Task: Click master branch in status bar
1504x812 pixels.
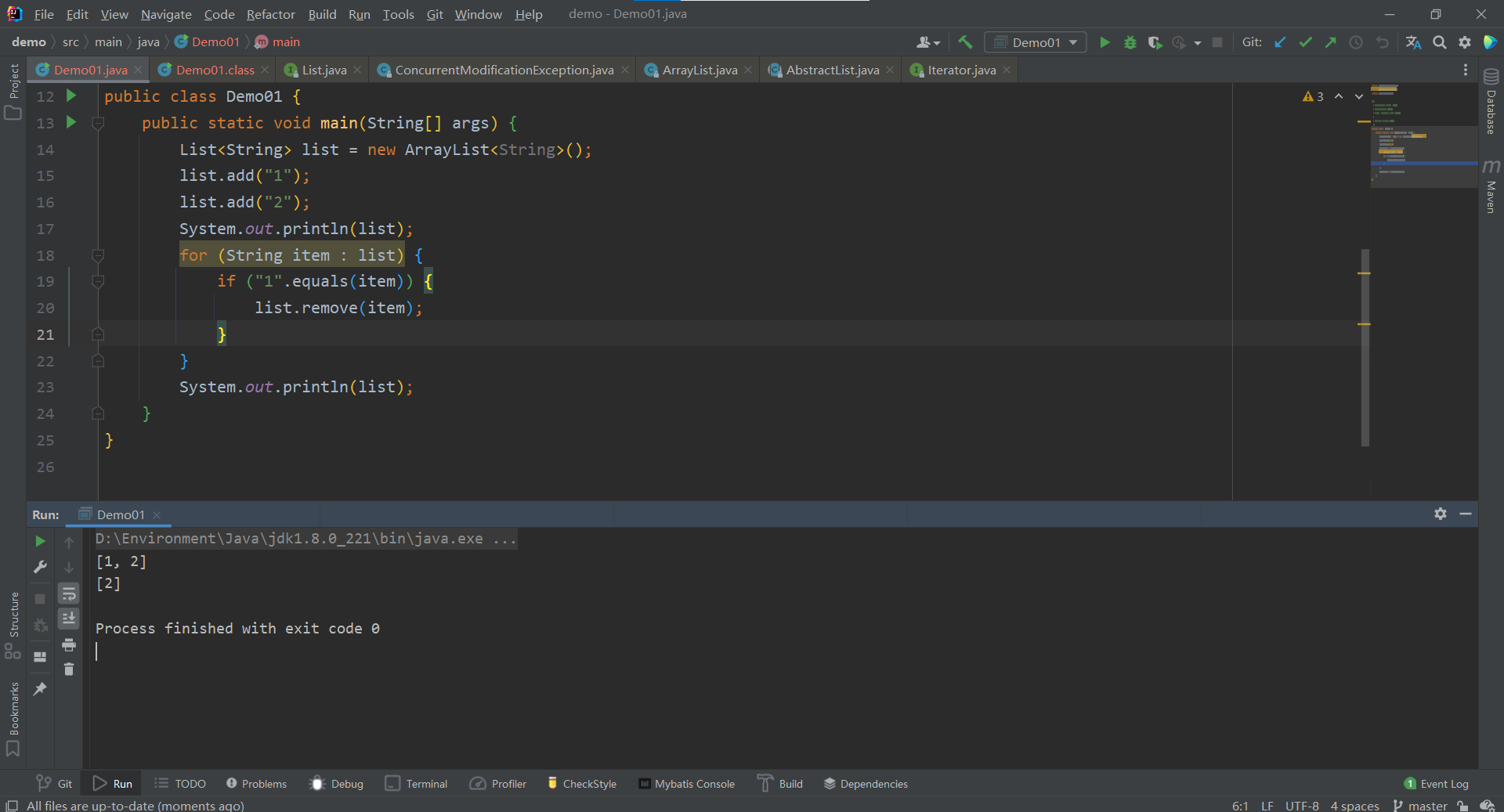Action: [x=1420, y=806]
